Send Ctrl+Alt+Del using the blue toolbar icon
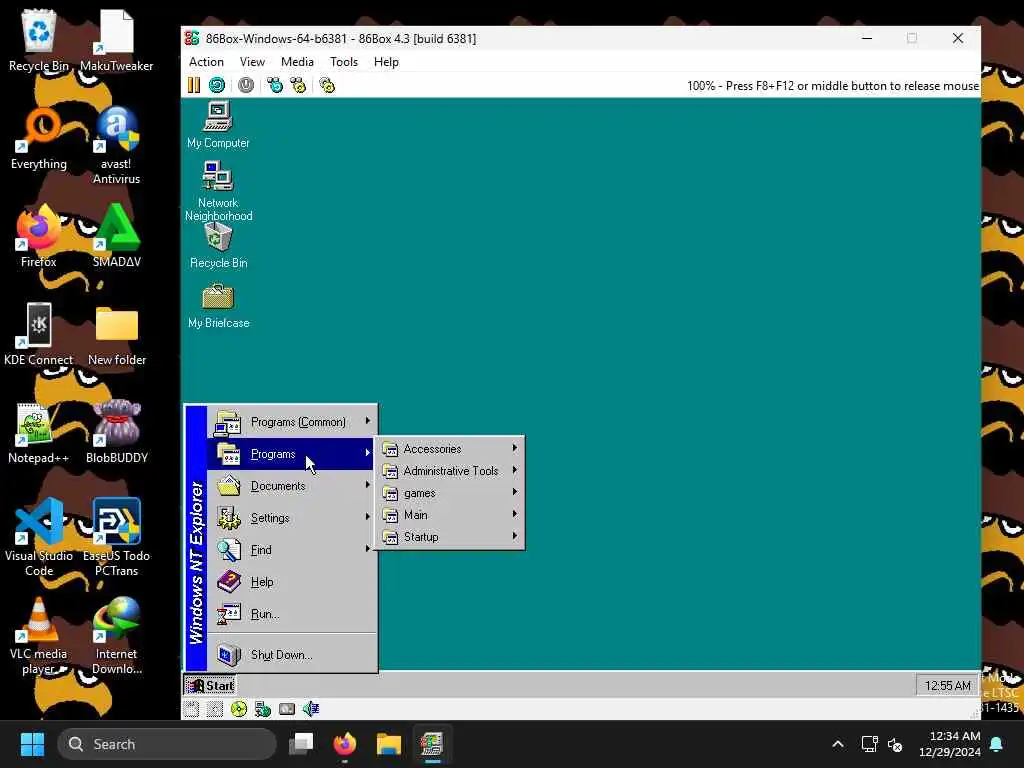The height and width of the screenshot is (768, 1024). click(x=275, y=85)
